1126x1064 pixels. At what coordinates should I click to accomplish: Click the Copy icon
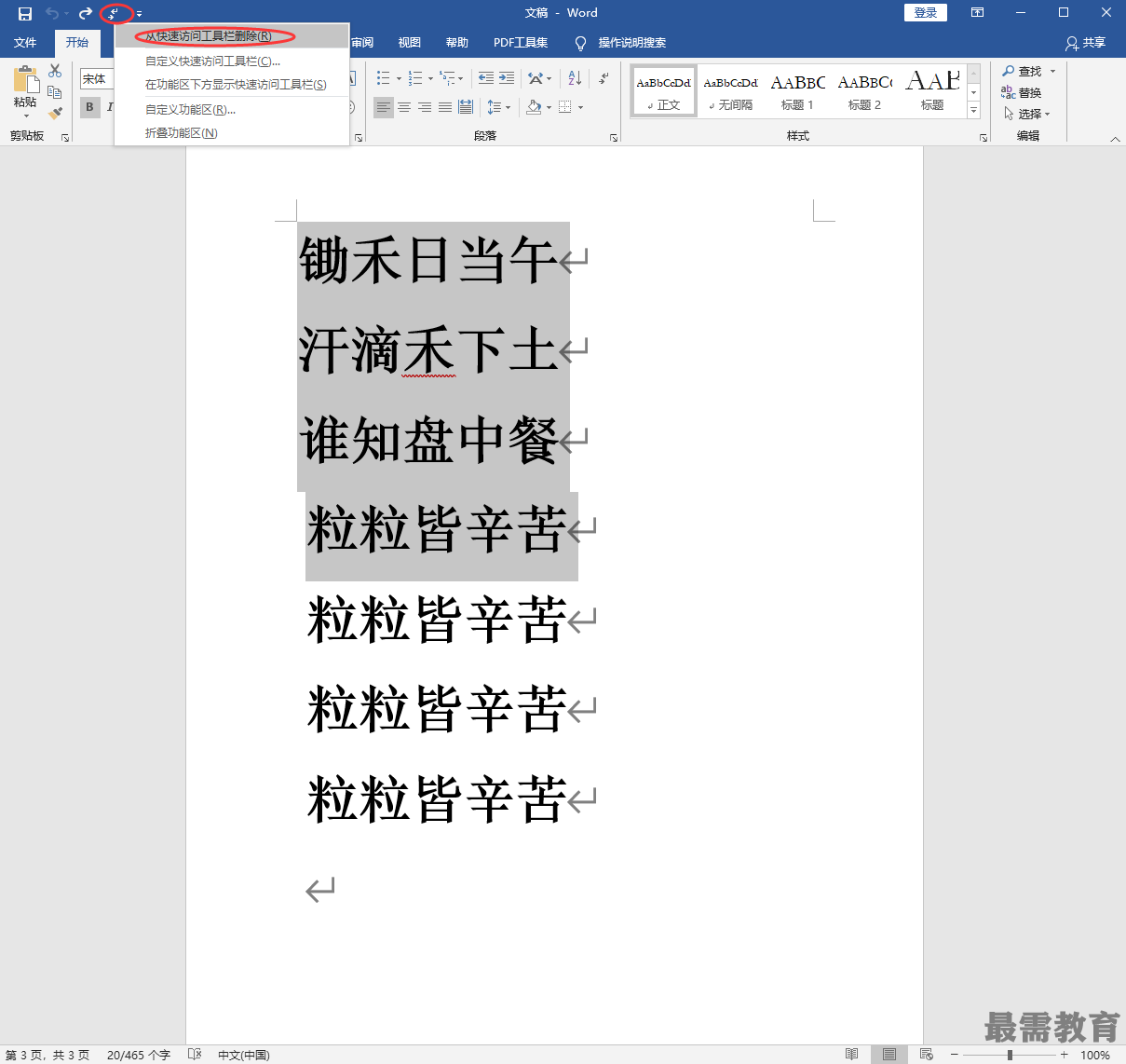tap(55, 92)
